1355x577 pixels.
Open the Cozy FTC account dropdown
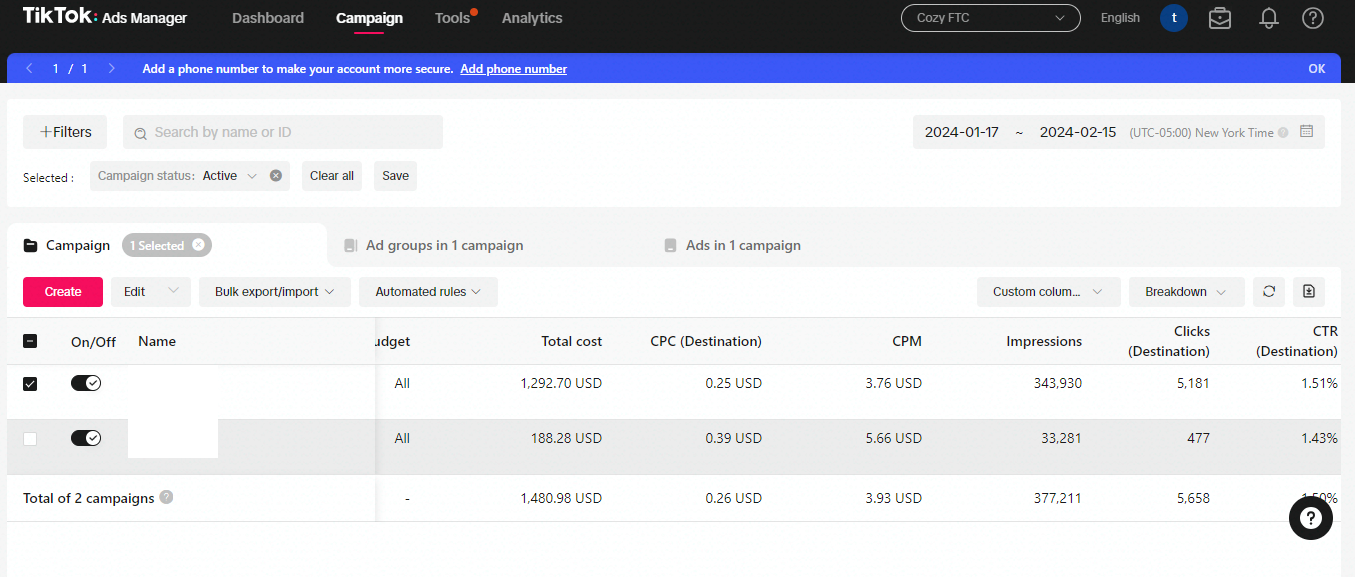[x=991, y=18]
